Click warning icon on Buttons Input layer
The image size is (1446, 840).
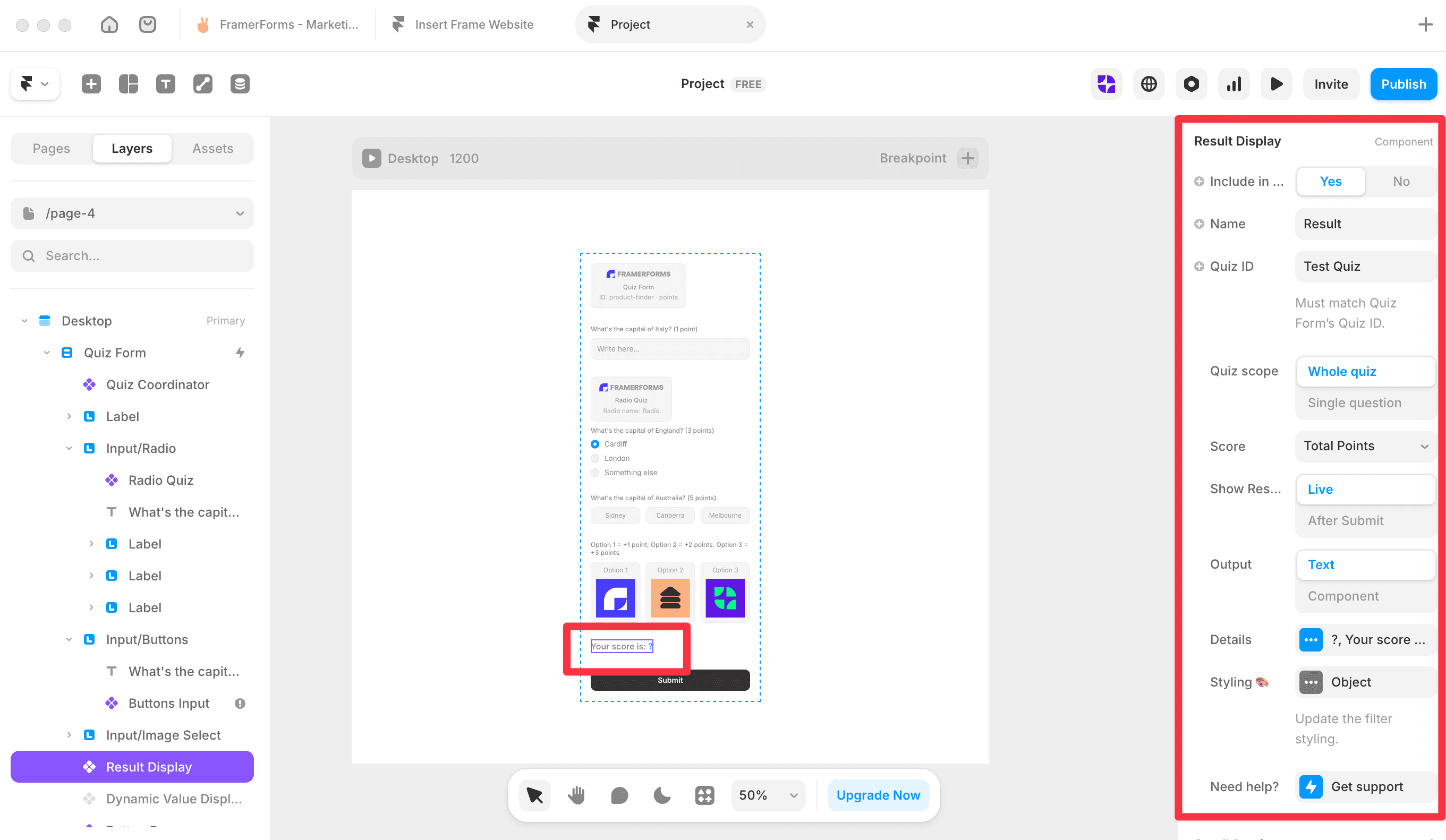[240, 703]
